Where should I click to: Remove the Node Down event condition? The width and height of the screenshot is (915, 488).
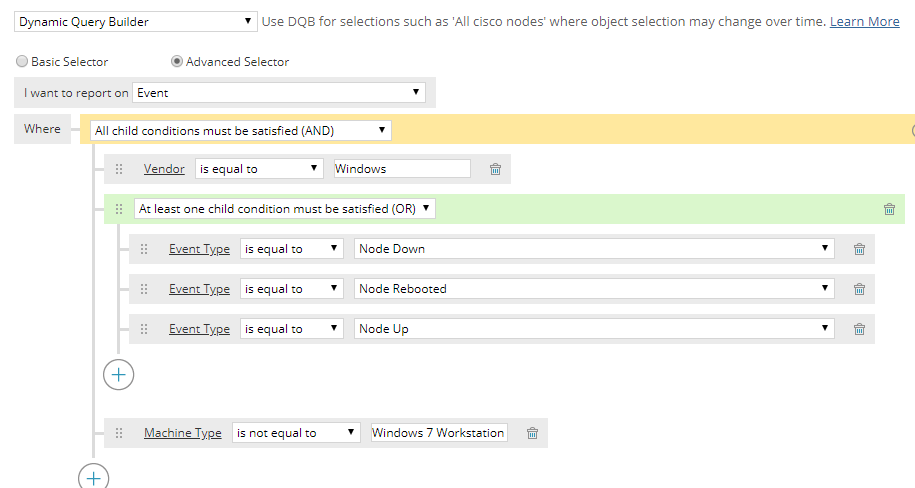tap(859, 249)
